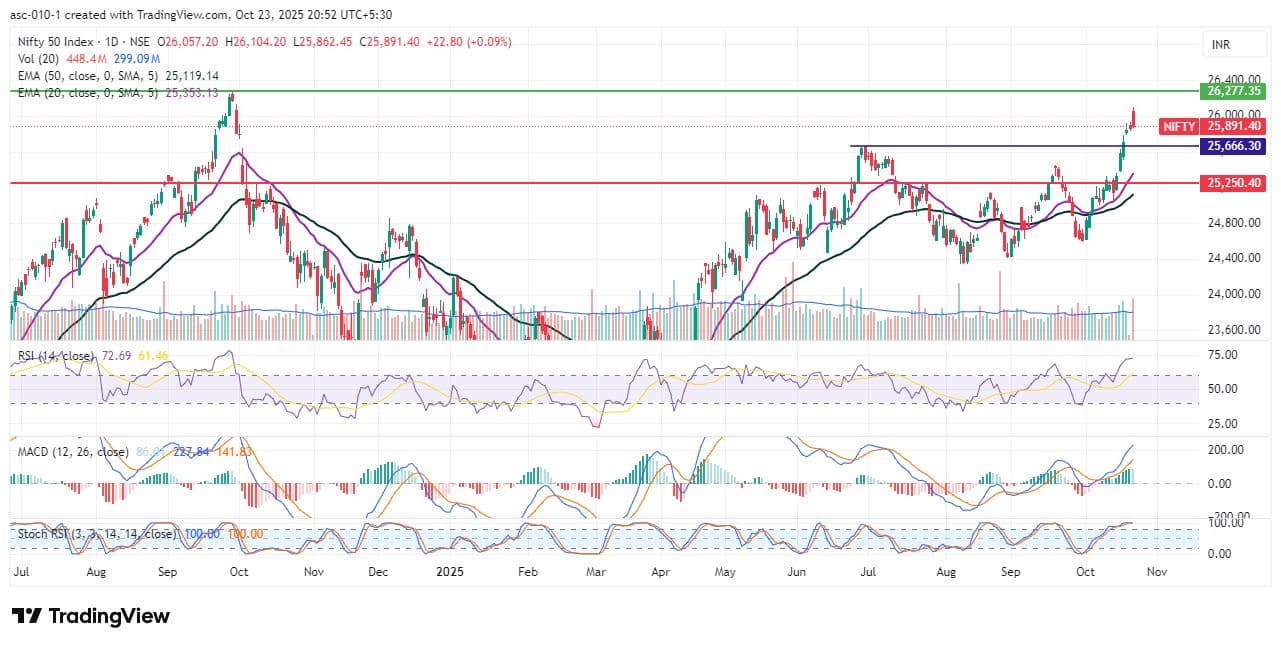This screenshot has height=646, width=1281.
Task: Click the current price 25,891.40 label
Action: click(x=1234, y=127)
